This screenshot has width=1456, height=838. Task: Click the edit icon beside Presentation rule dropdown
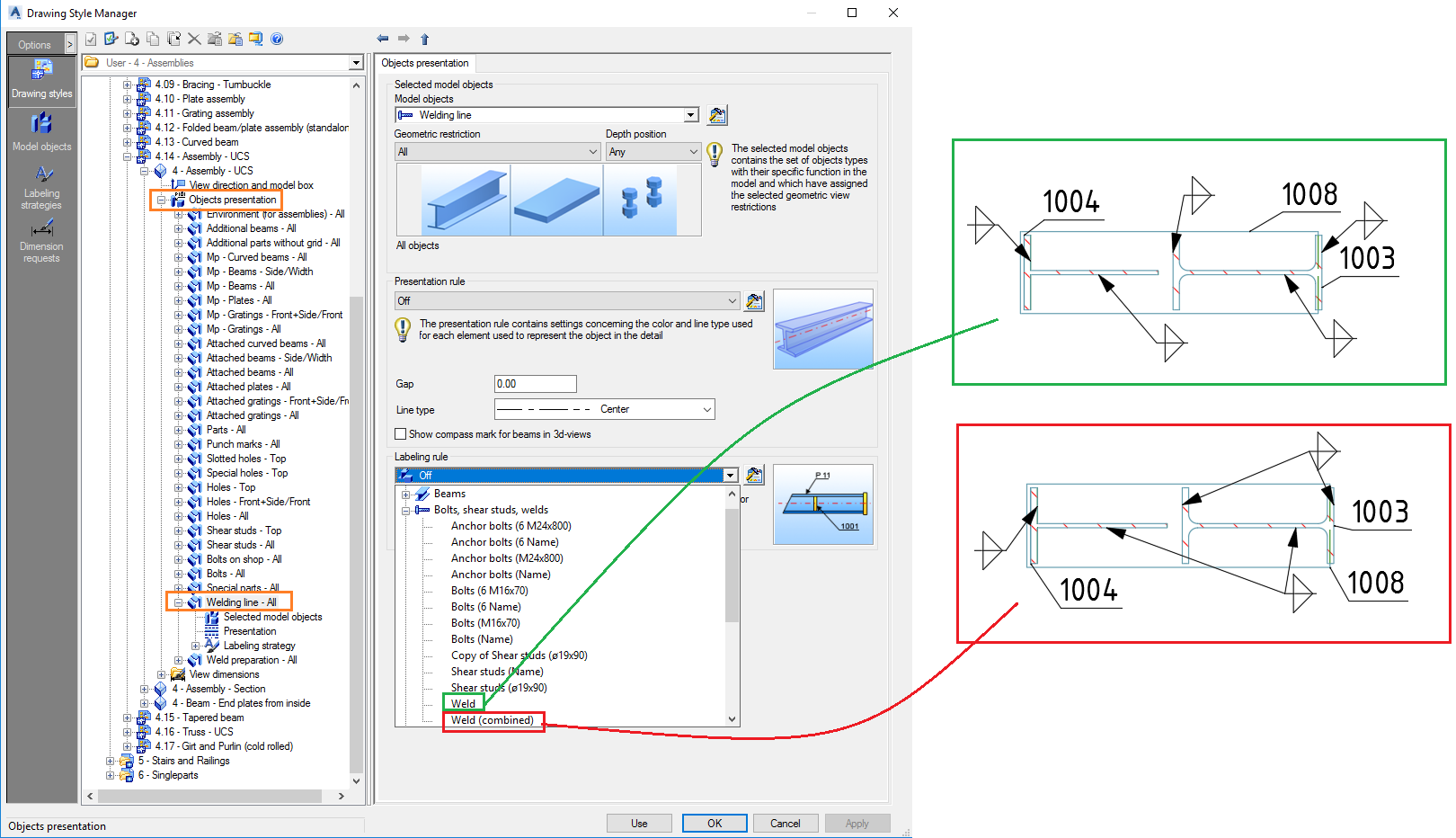(754, 301)
